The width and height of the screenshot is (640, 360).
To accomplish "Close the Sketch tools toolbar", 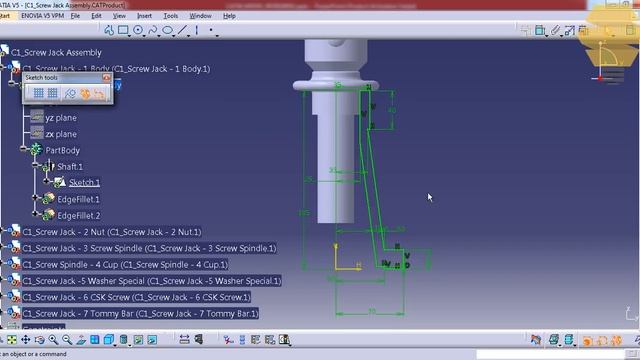I will click(107, 78).
